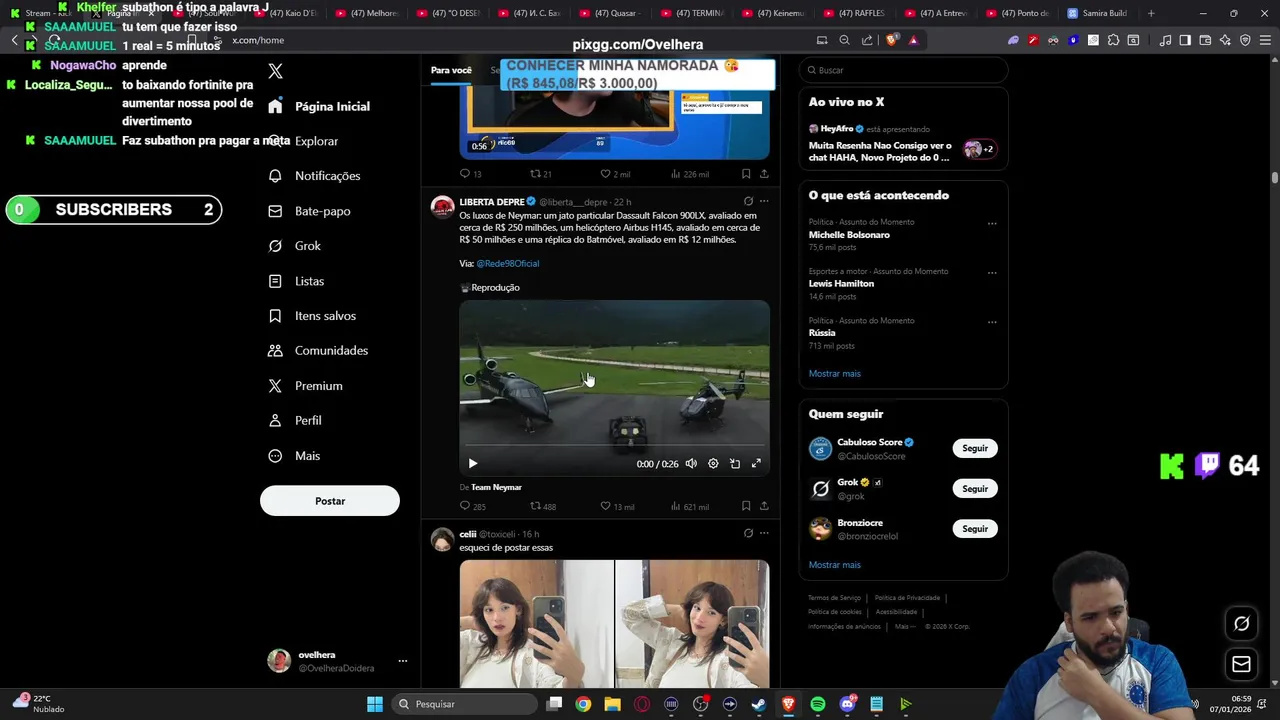
Task: Open Lewis Hamilton trend options
Action: [x=992, y=273]
